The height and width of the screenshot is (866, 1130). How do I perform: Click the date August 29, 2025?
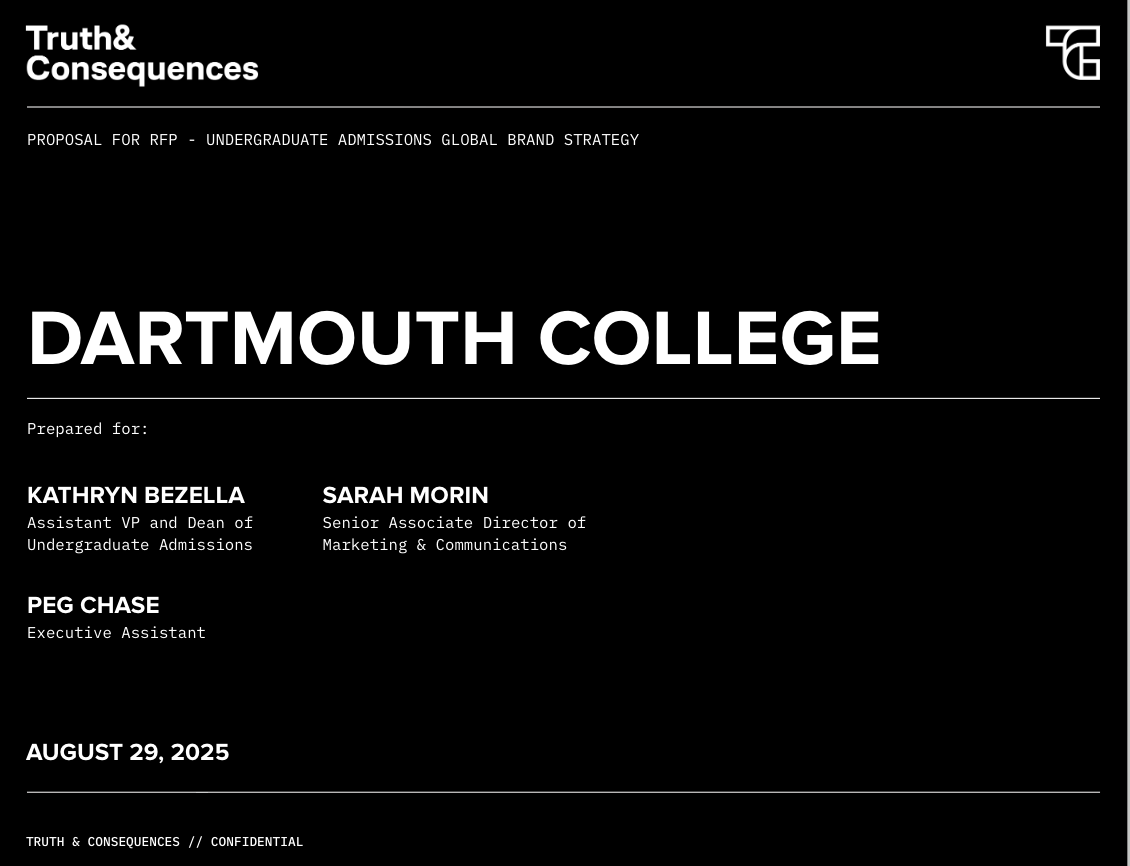point(128,752)
